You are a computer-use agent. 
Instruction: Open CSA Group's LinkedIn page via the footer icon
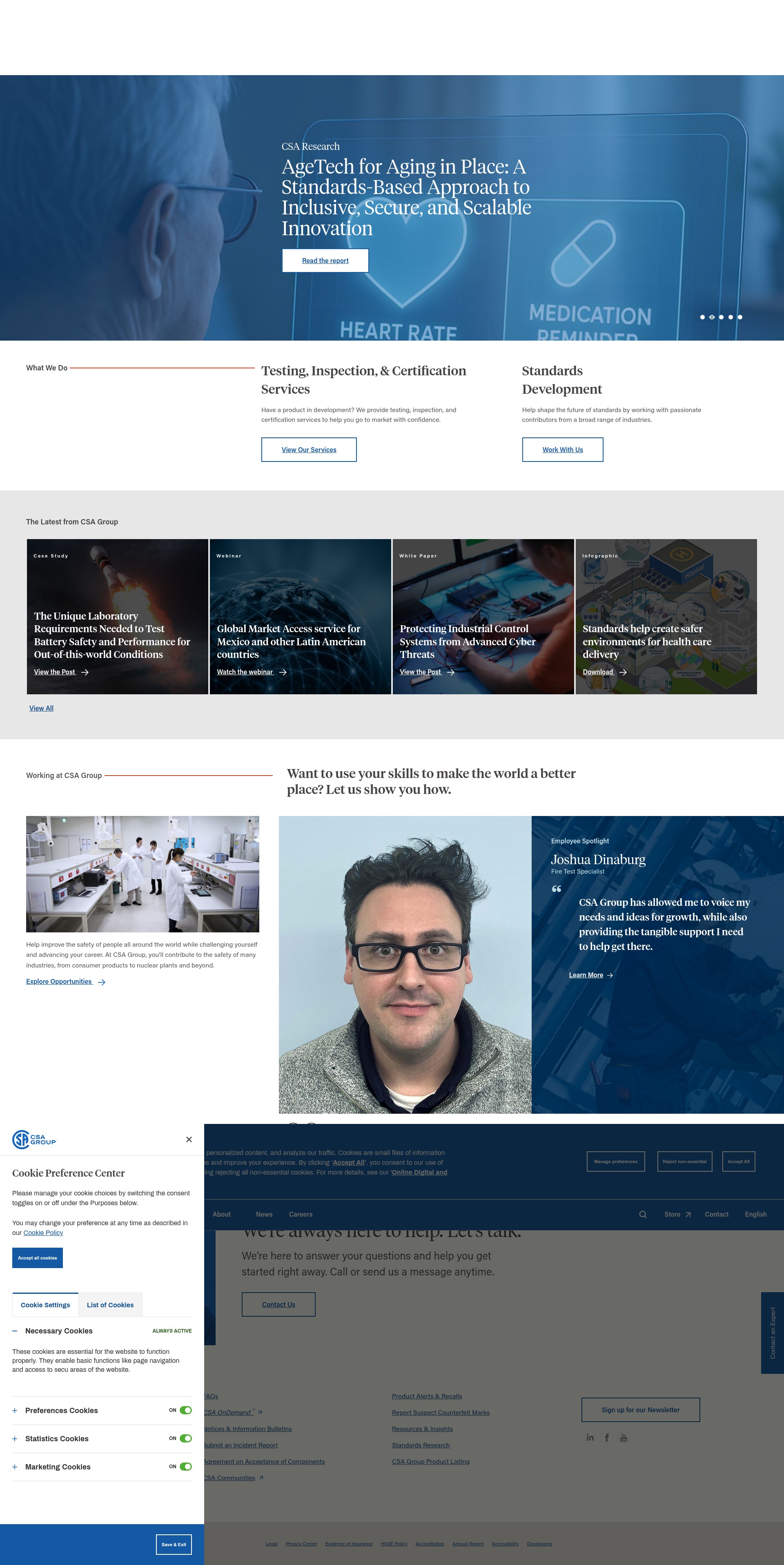coord(590,1438)
